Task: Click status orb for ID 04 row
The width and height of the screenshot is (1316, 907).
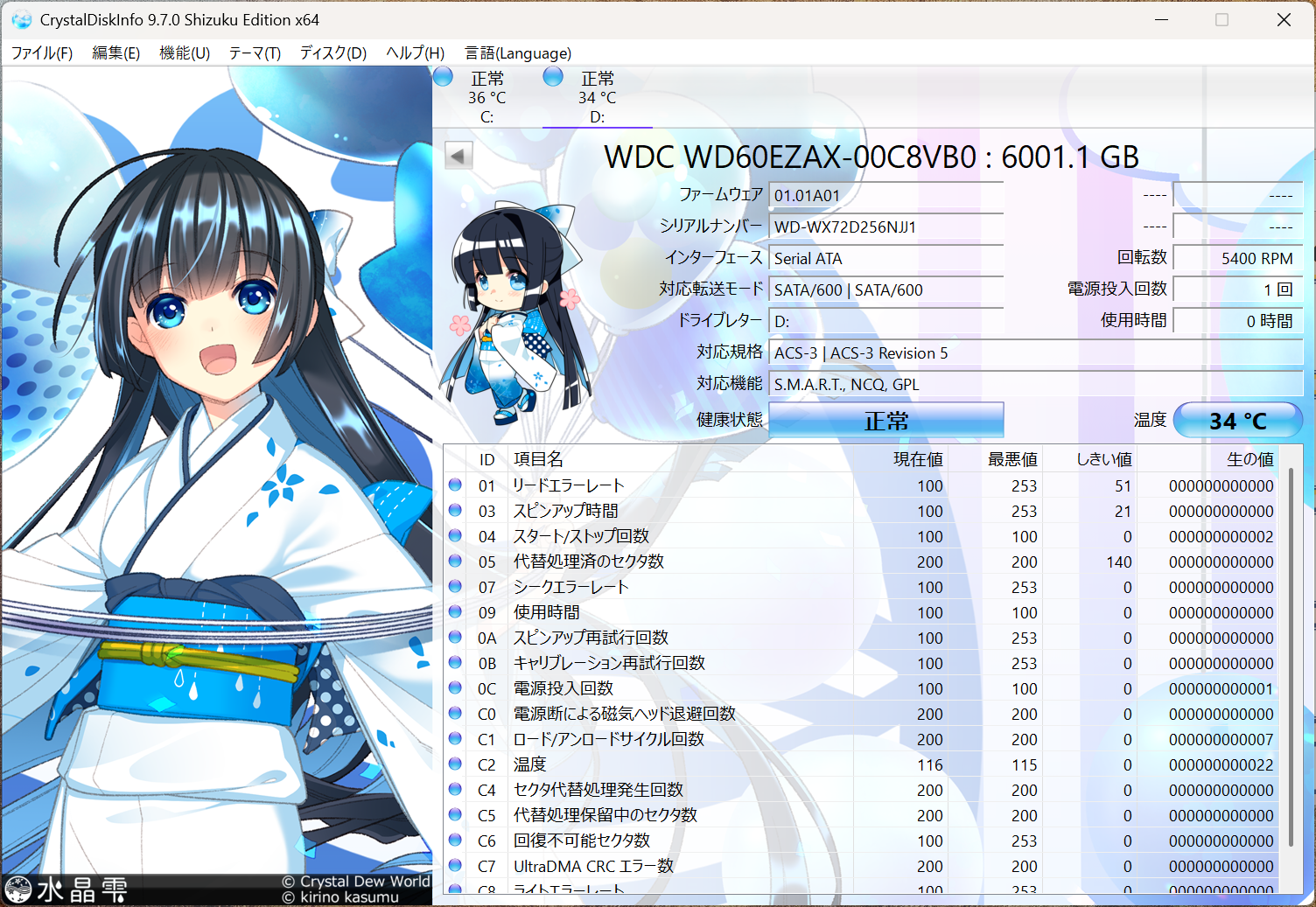Action: pos(455,535)
